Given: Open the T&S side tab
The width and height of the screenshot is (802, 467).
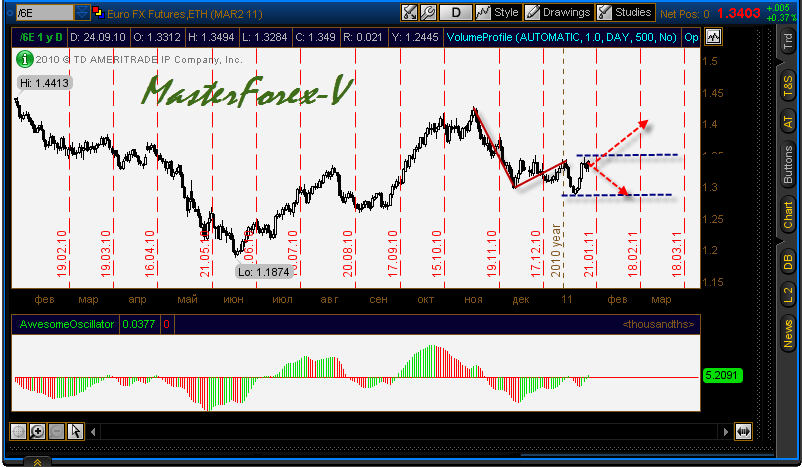Looking at the screenshot, I should [788, 86].
